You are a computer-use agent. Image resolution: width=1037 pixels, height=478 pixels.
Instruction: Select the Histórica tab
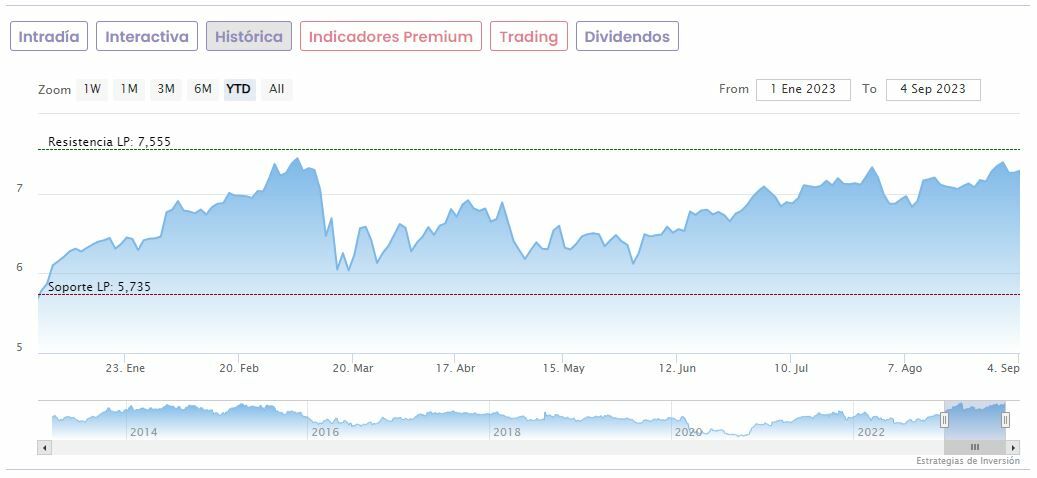pos(249,37)
